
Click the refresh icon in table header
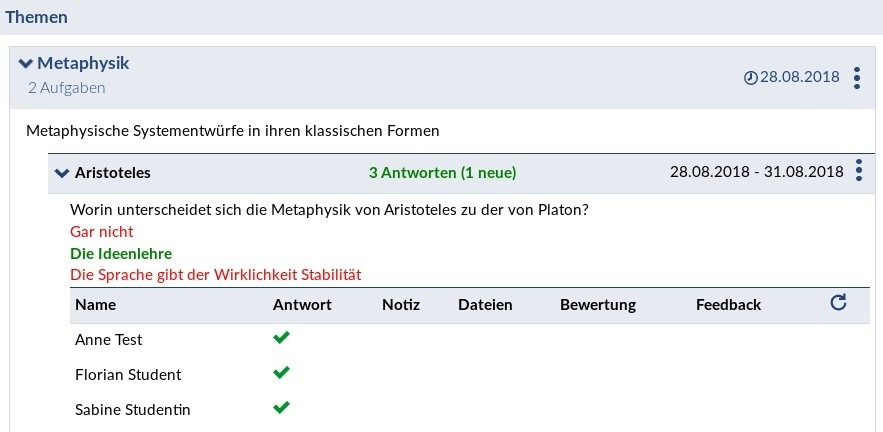coord(838,303)
